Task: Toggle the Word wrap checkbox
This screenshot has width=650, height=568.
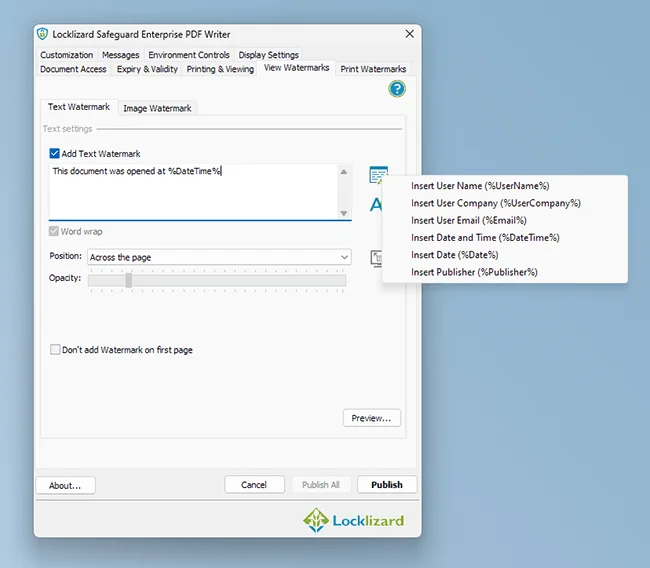Action: coord(53,231)
